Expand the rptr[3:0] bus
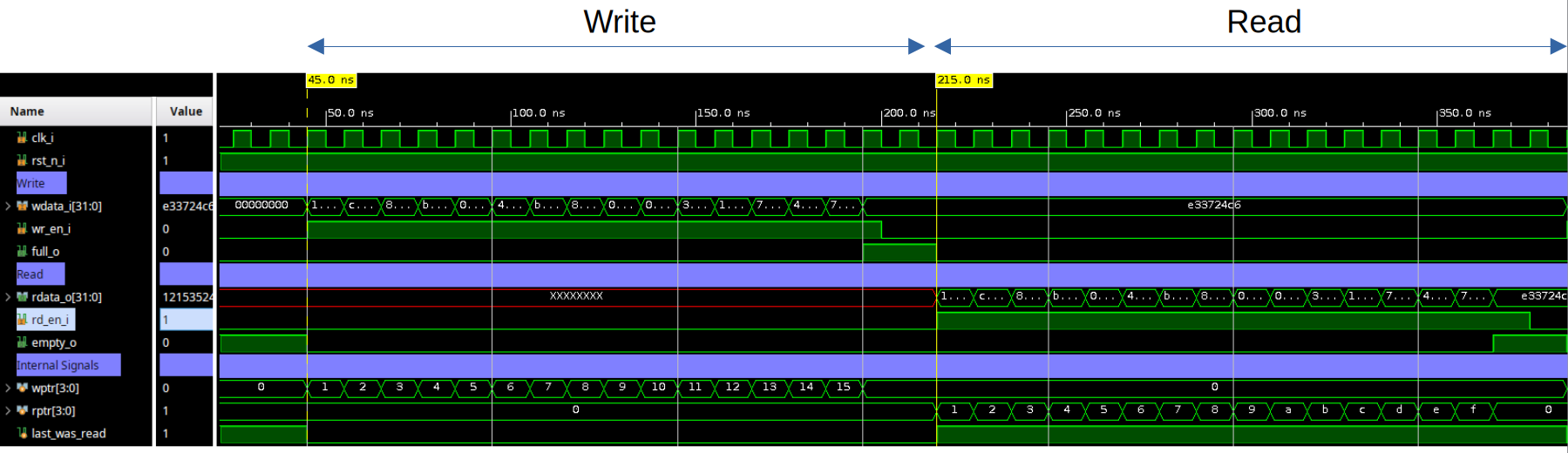This screenshot has height=453, width=1568. pos(8,410)
